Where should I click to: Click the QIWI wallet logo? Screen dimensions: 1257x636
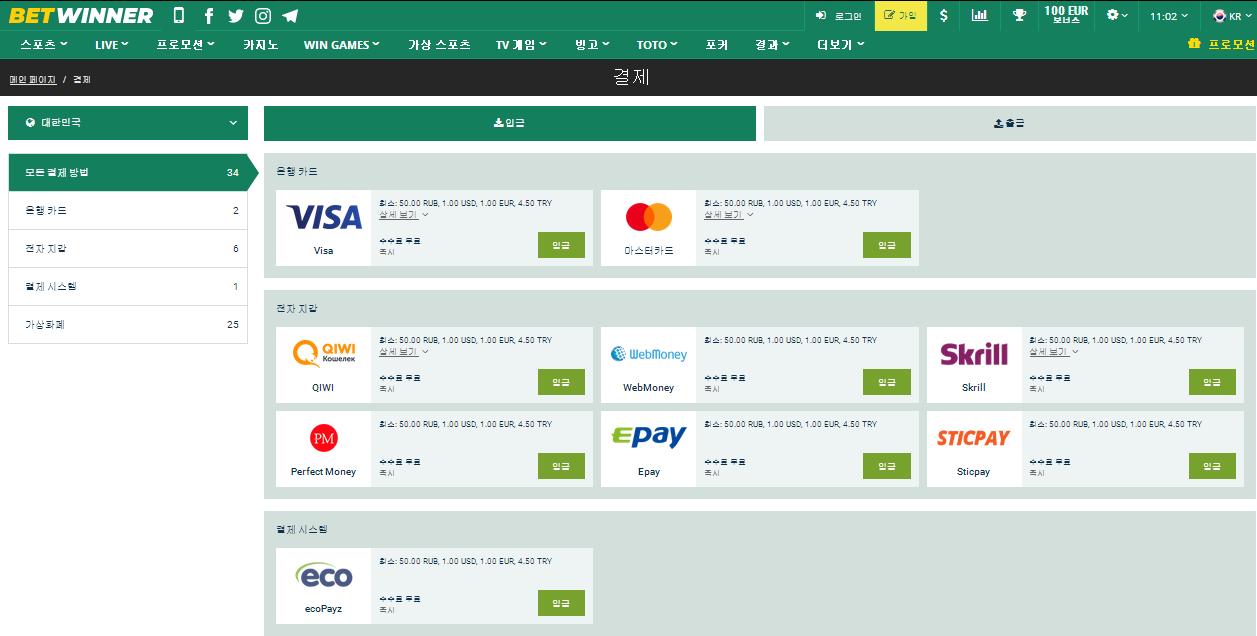pyautogui.click(x=324, y=353)
